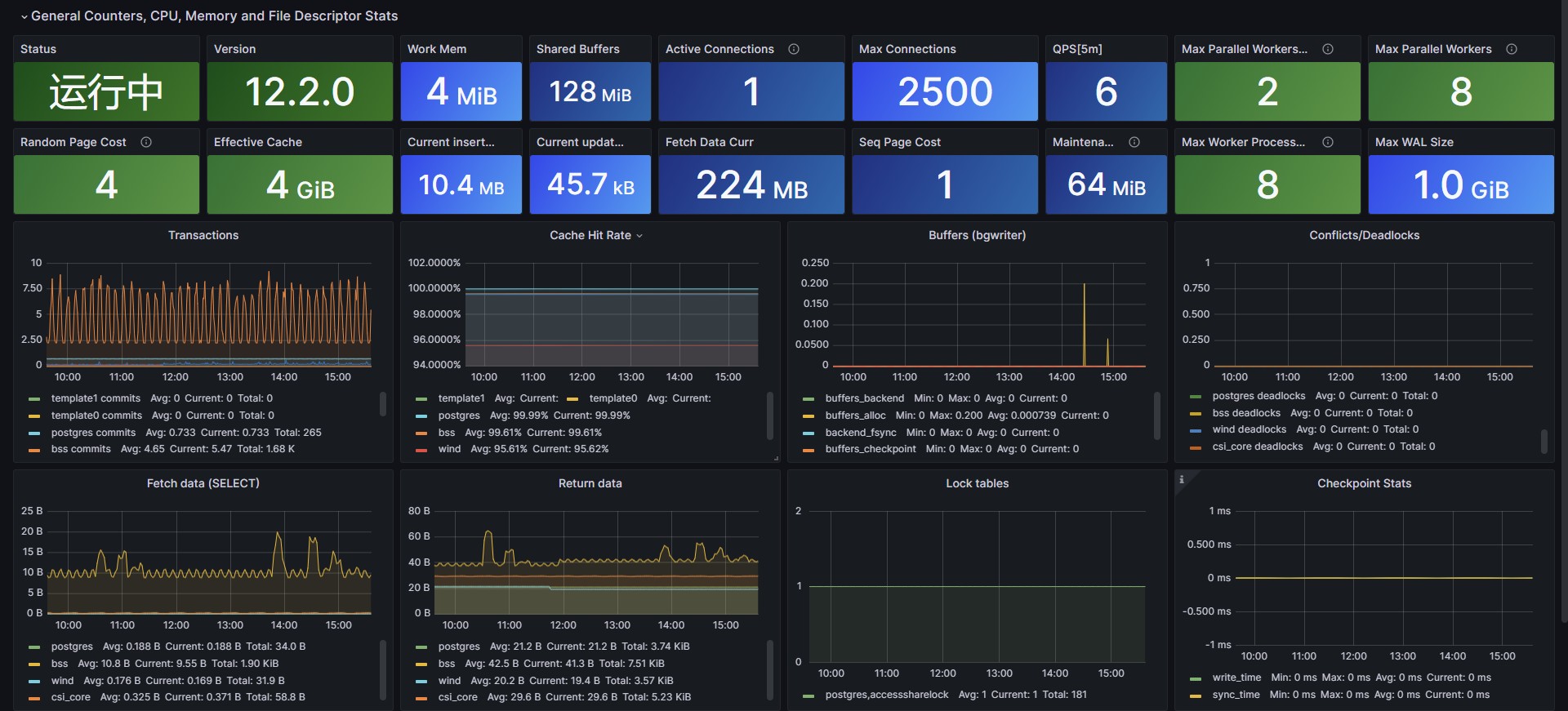
Task: Toggle the template0 series in Cache Hit Rate legend
Action: 612,398
